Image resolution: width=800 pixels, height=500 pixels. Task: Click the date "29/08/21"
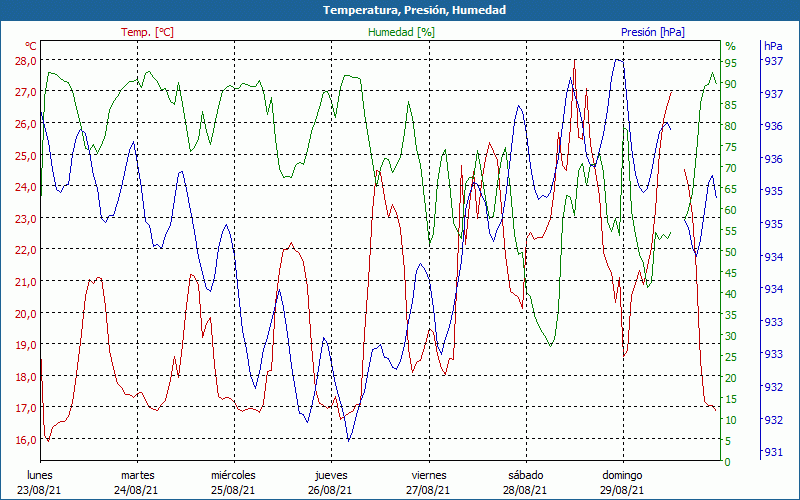point(621,491)
